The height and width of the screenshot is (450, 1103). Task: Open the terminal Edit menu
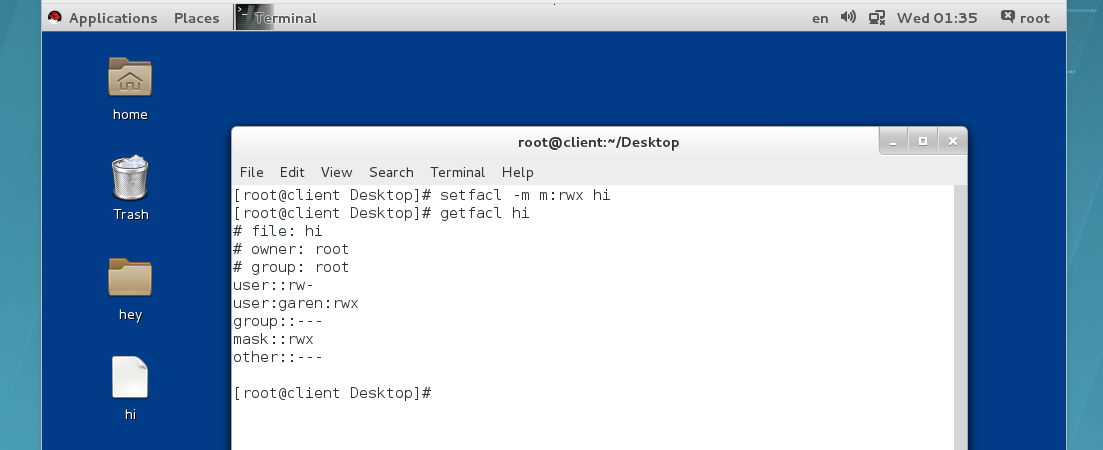point(292,172)
